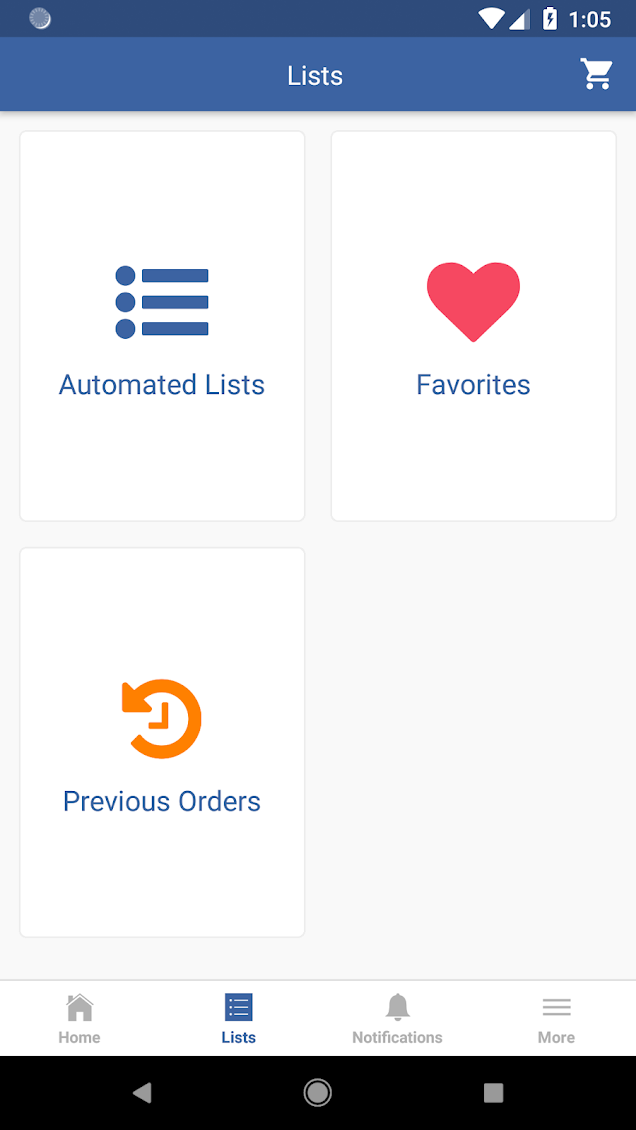Tap the Lists header title
This screenshot has width=636, height=1130.
pos(315,76)
